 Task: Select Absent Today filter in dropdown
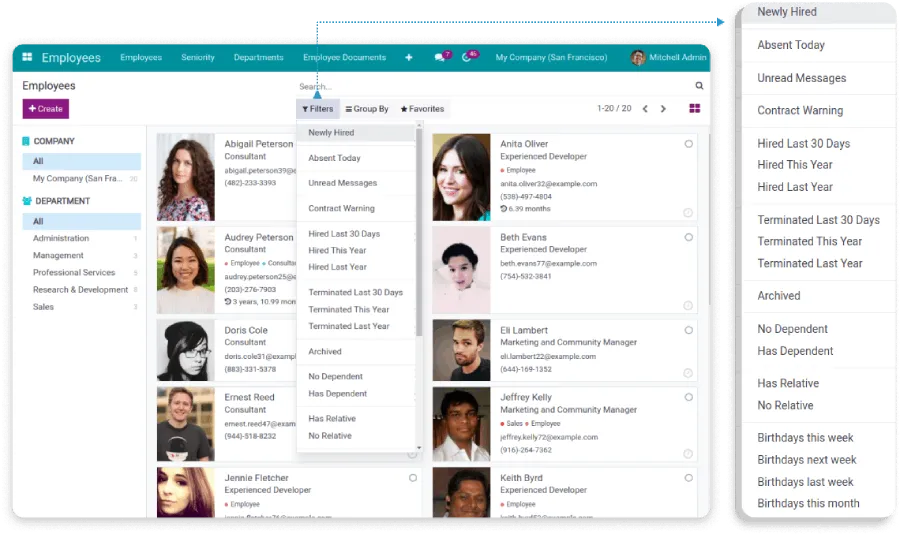pos(334,158)
